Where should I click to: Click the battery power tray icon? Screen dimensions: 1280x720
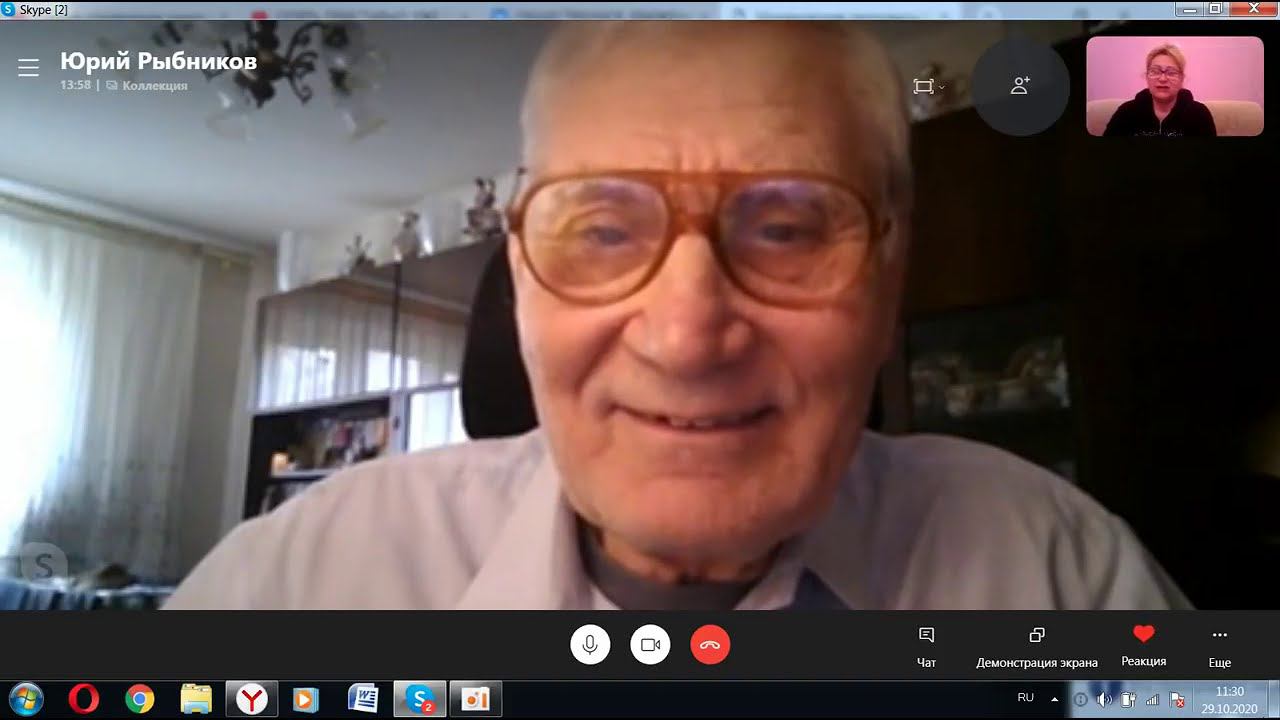pyautogui.click(x=1129, y=700)
